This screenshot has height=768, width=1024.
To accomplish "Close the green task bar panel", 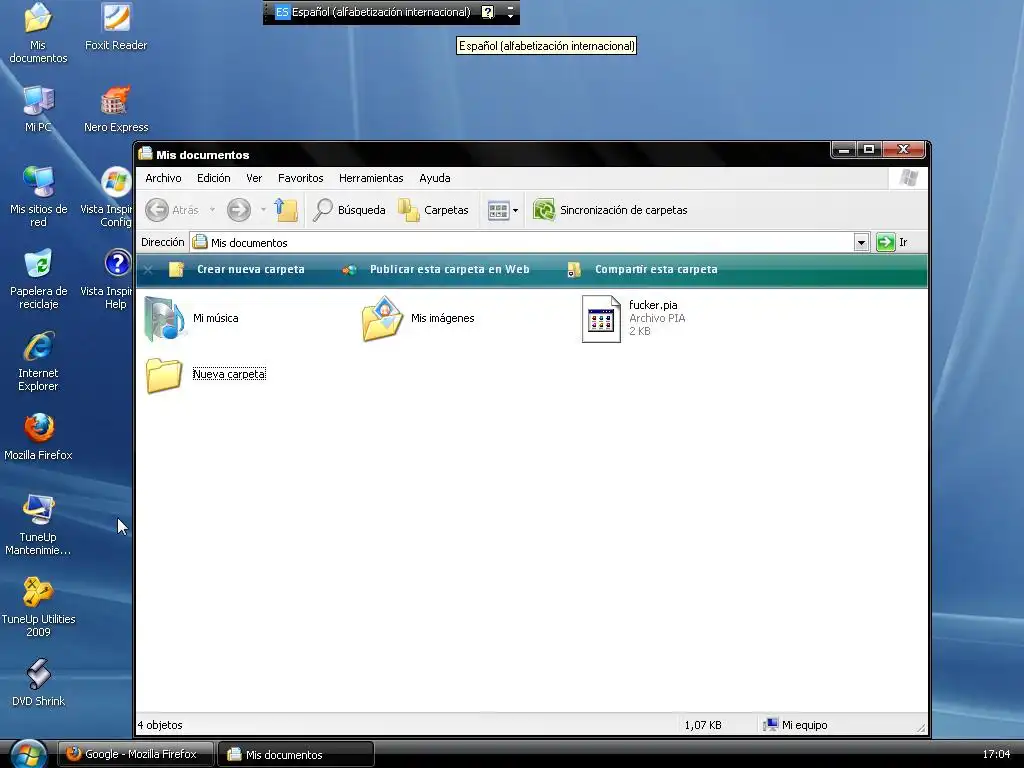I will [x=148, y=270].
